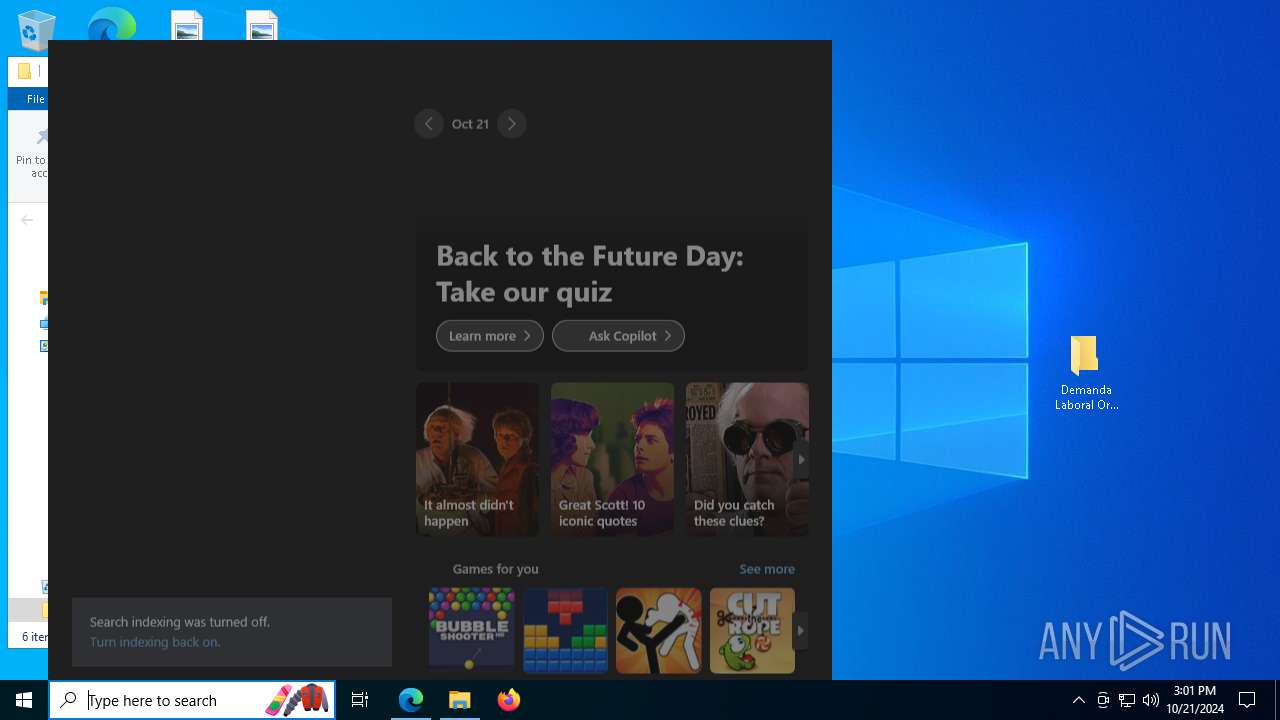Open the 'Great Scott! 10 iconic quotes' card
This screenshot has width=1280, height=720.
click(x=612, y=459)
